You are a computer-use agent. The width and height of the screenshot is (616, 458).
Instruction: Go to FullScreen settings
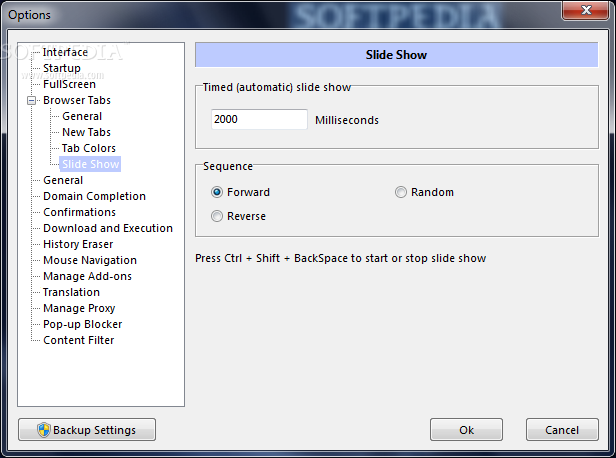point(69,84)
